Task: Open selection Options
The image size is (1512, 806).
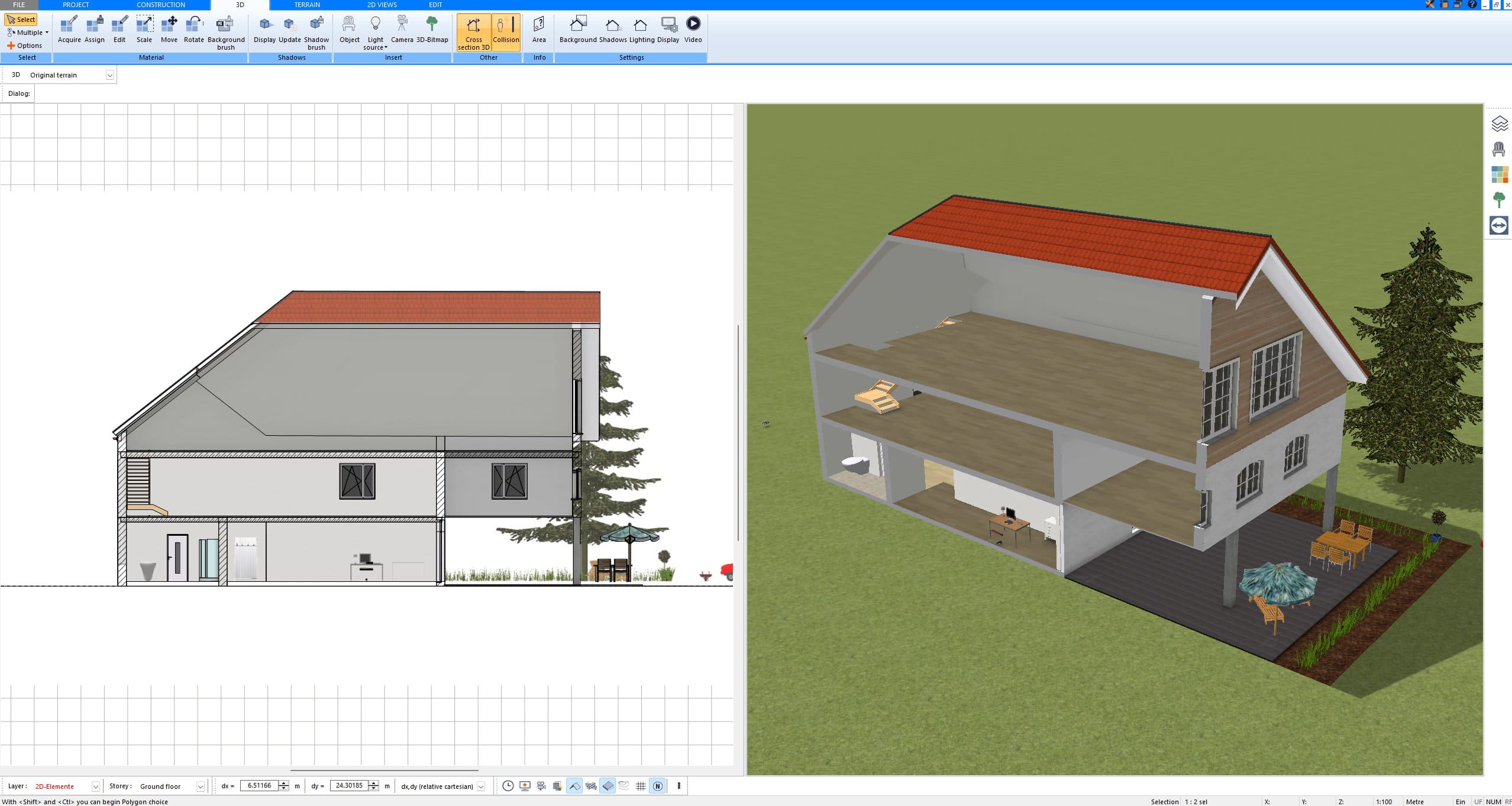Action: [x=25, y=46]
